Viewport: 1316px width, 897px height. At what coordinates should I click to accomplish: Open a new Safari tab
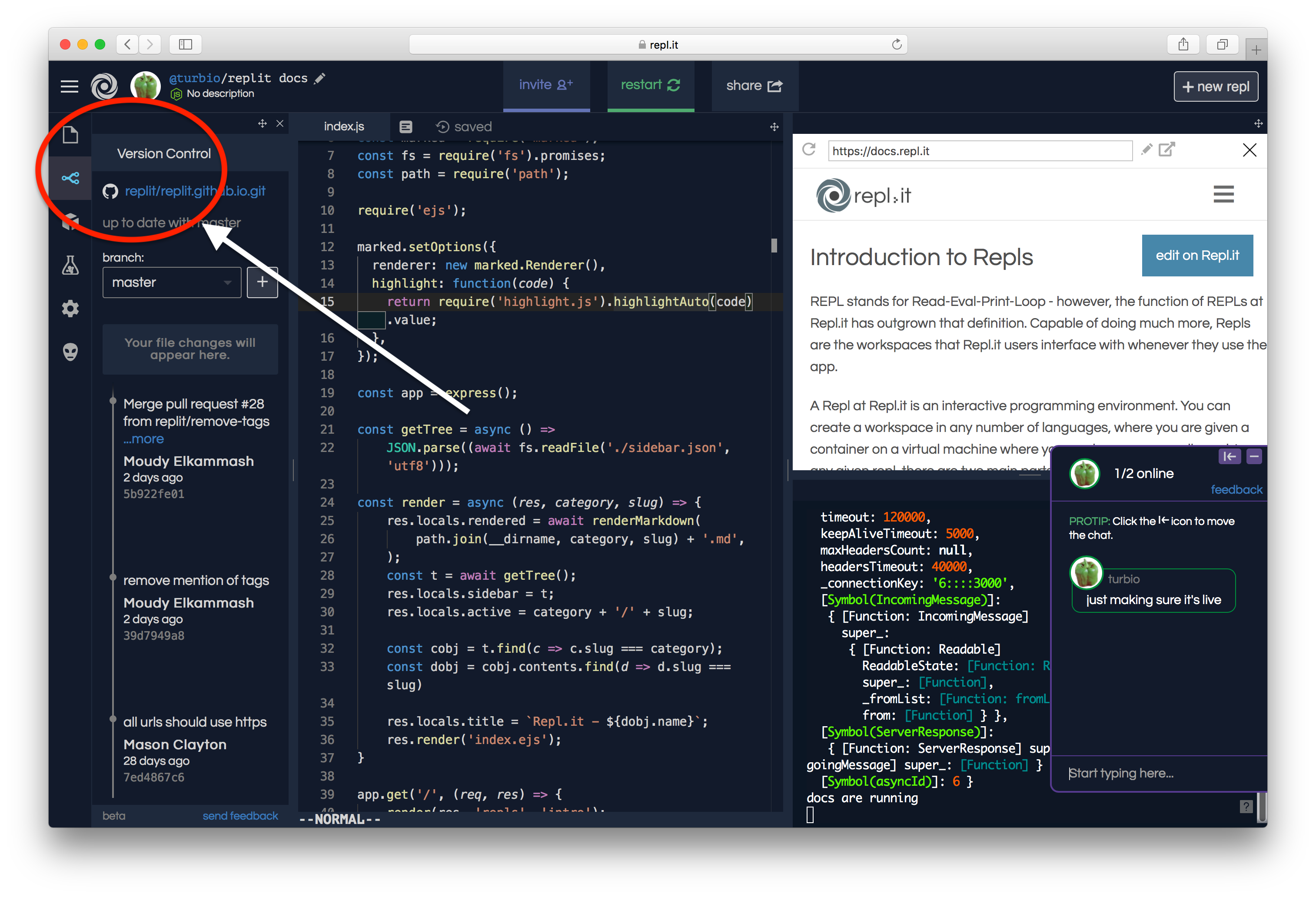pos(1256,50)
